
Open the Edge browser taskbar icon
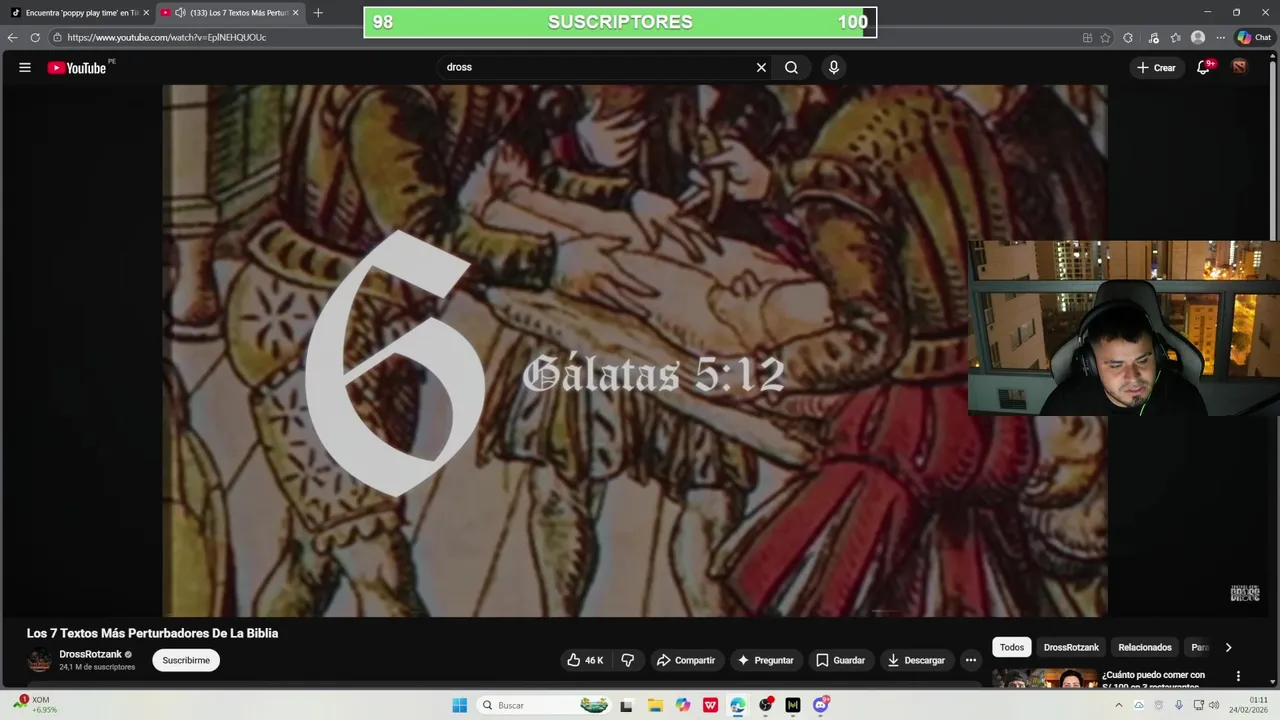tap(738, 705)
